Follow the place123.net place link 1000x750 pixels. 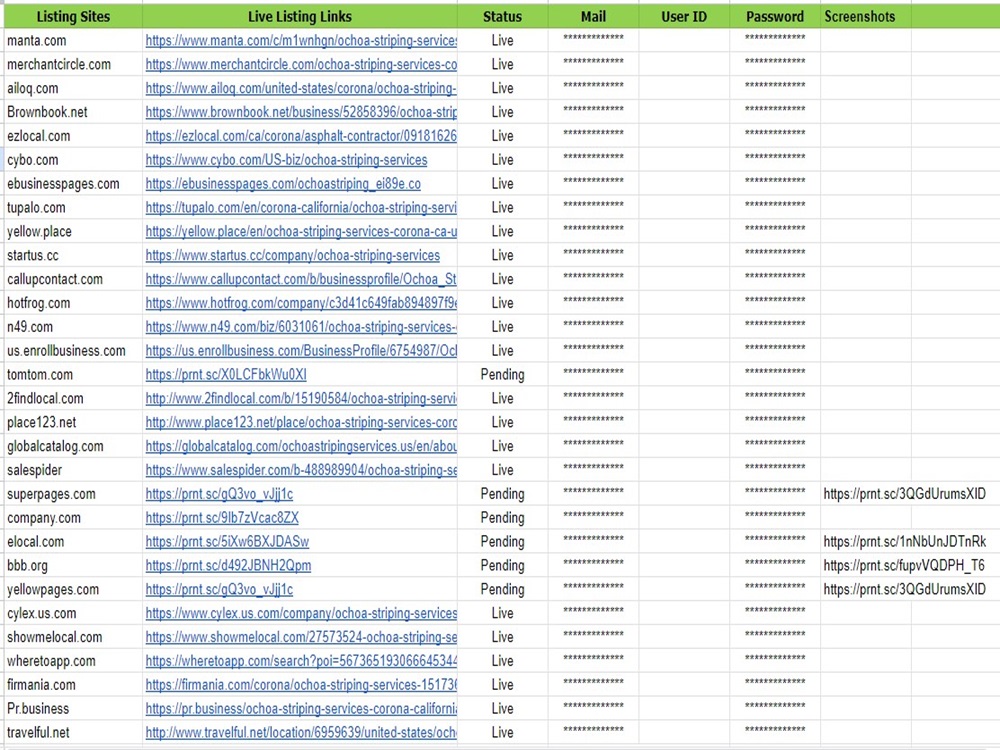tap(301, 422)
